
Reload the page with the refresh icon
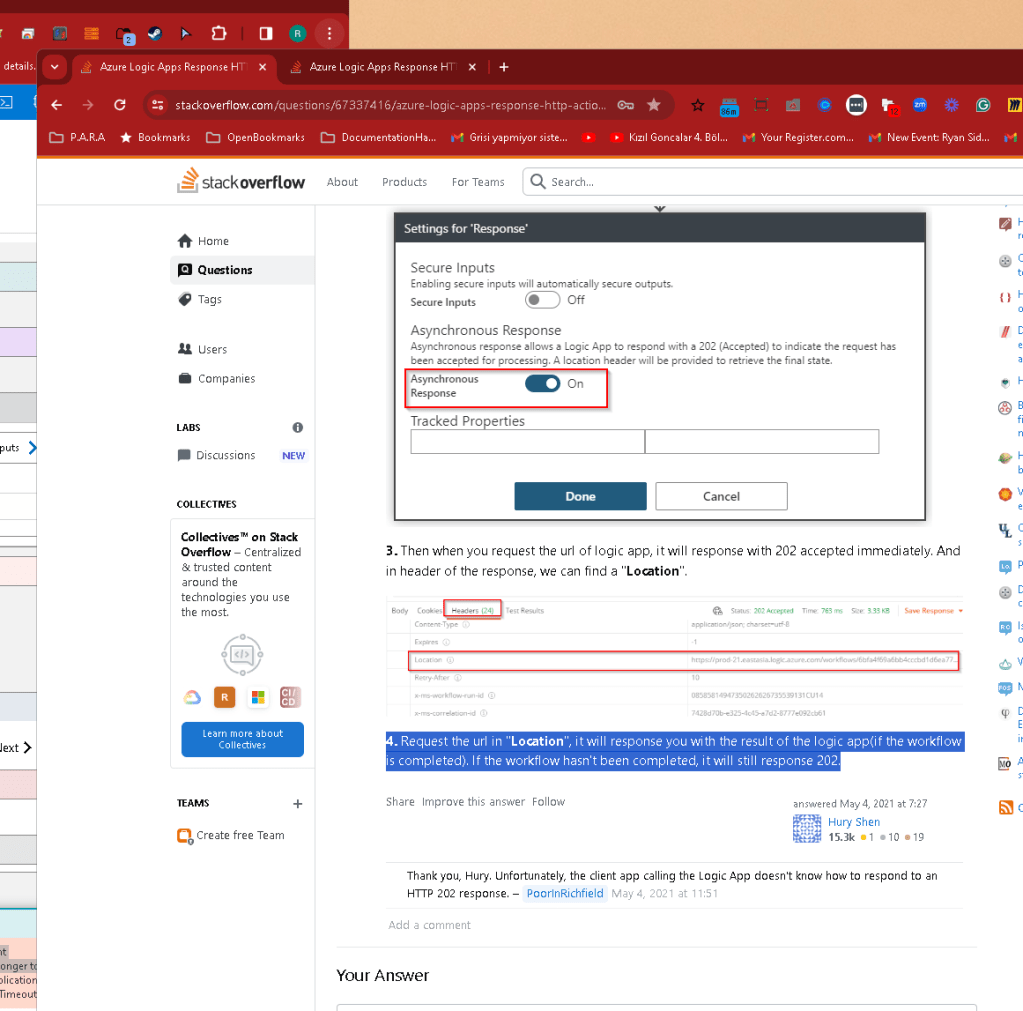click(120, 105)
